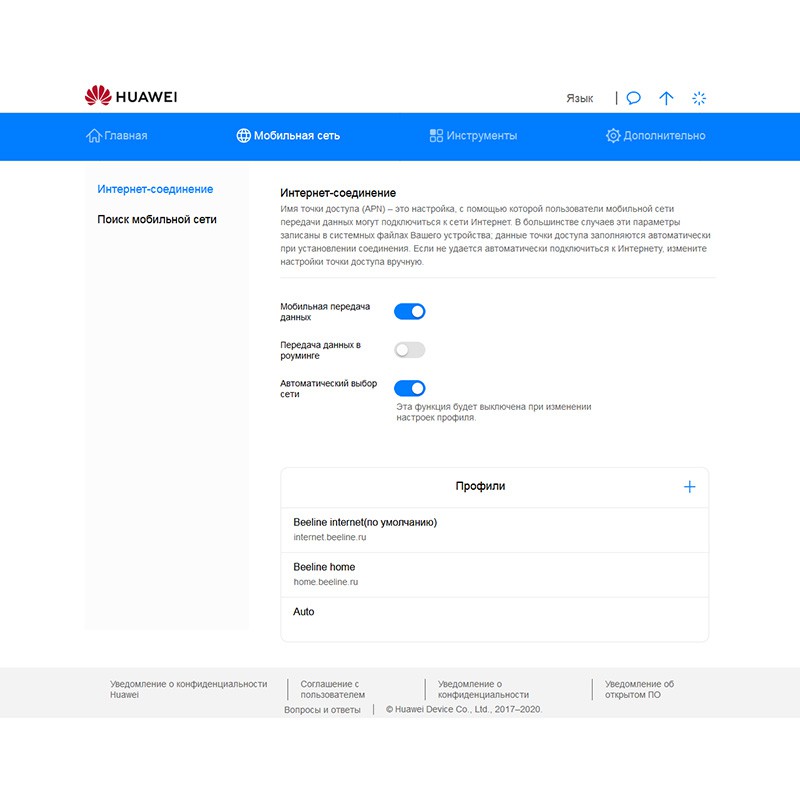This screenshot has width=800, height=800.
Task: Click the loading spinner status icon
Action: [700, 98]
